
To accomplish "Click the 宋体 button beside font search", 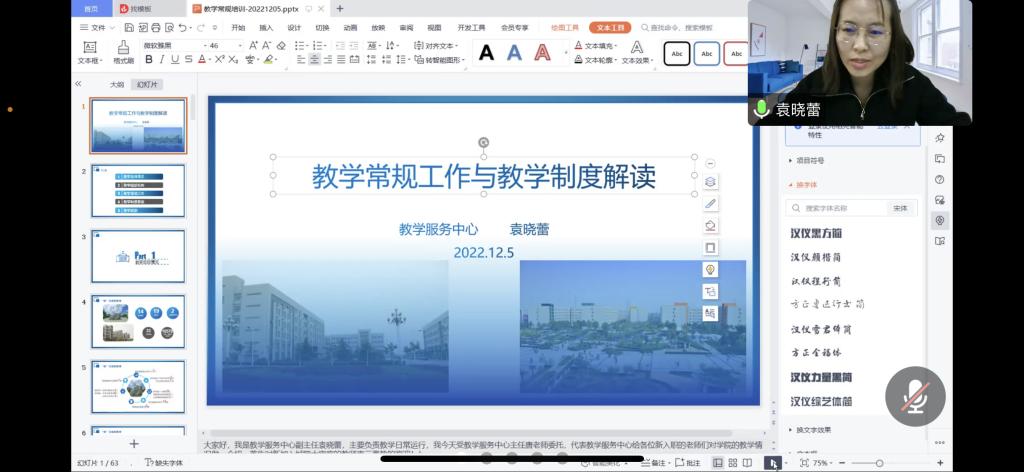I will click(x=900, y=208).
